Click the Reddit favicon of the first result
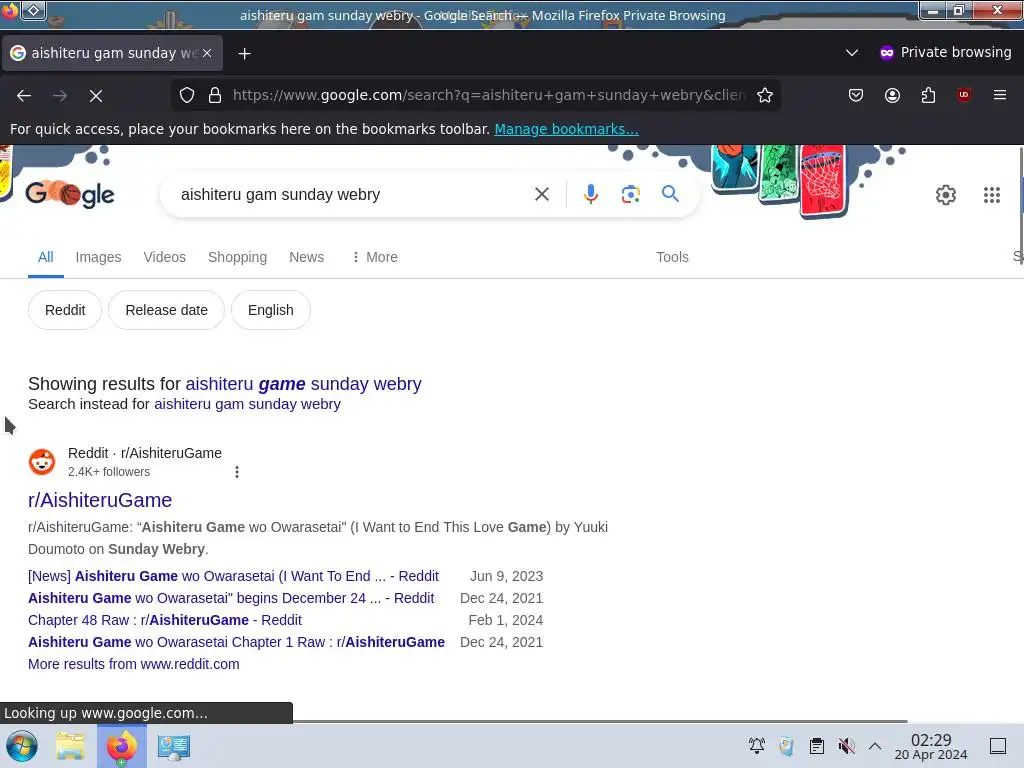Image resolution: width=1024 pixels, height=768 pixels. tap(42, 462)
